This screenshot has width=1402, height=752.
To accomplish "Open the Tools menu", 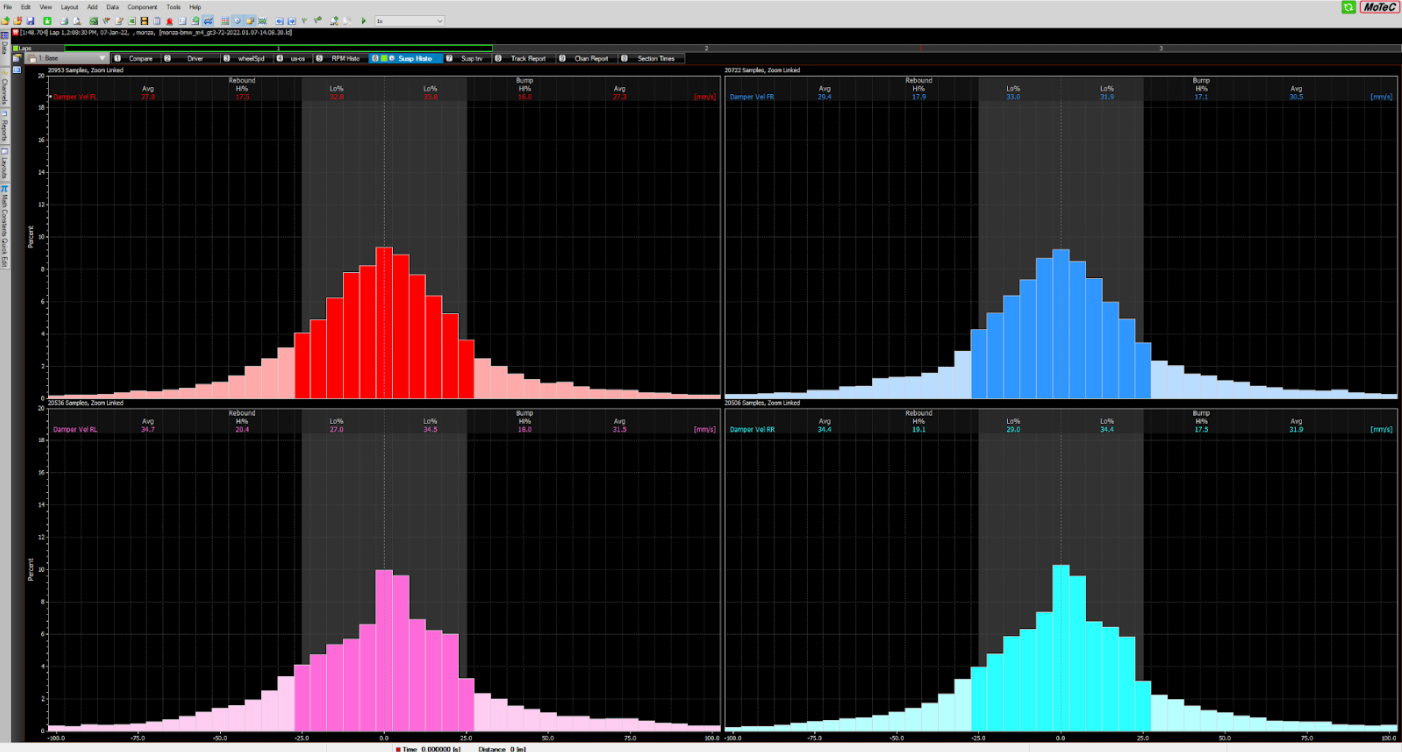I will coord(174,7).
